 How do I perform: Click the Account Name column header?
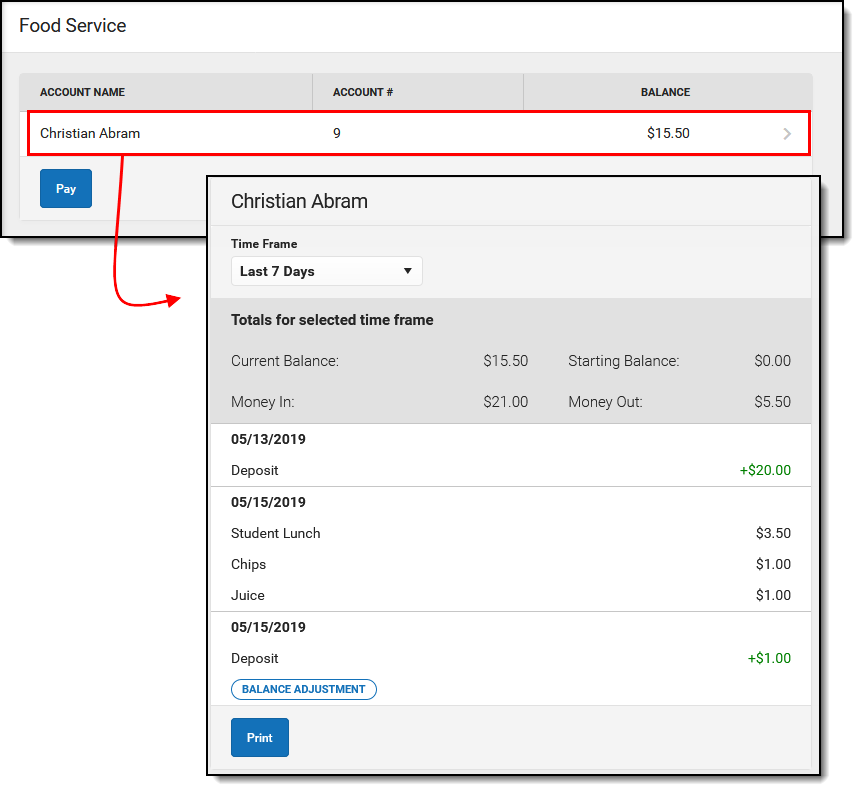[x=82, y=92]
